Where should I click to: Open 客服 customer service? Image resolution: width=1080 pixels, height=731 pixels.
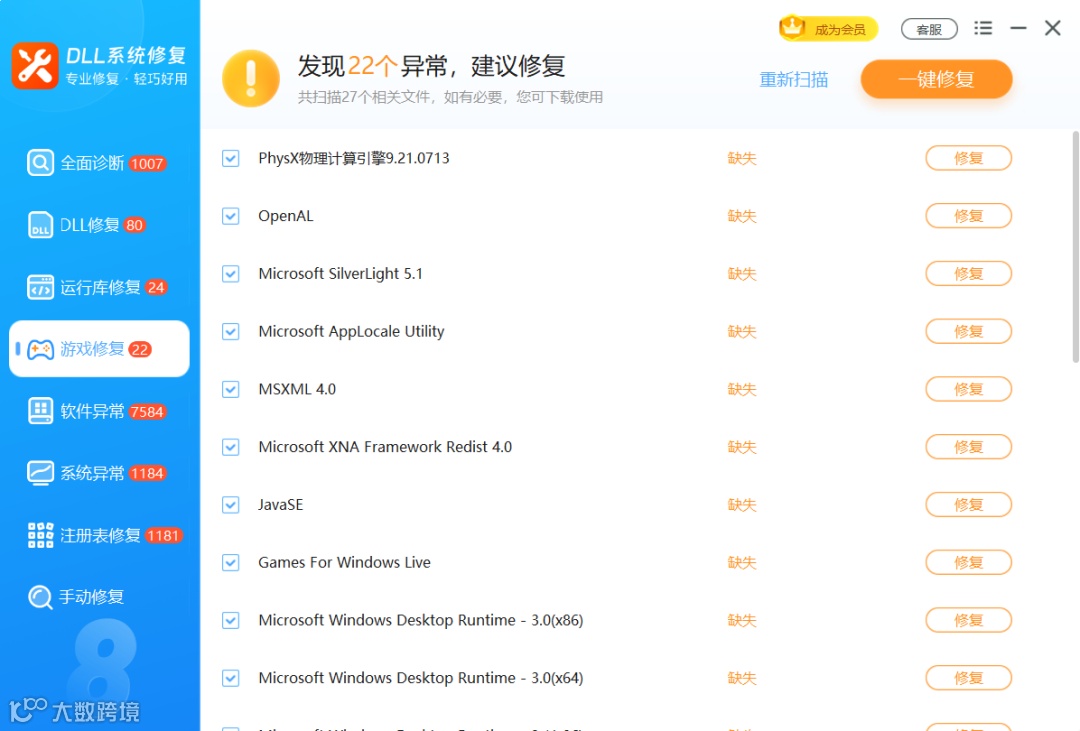coord(929,29)
